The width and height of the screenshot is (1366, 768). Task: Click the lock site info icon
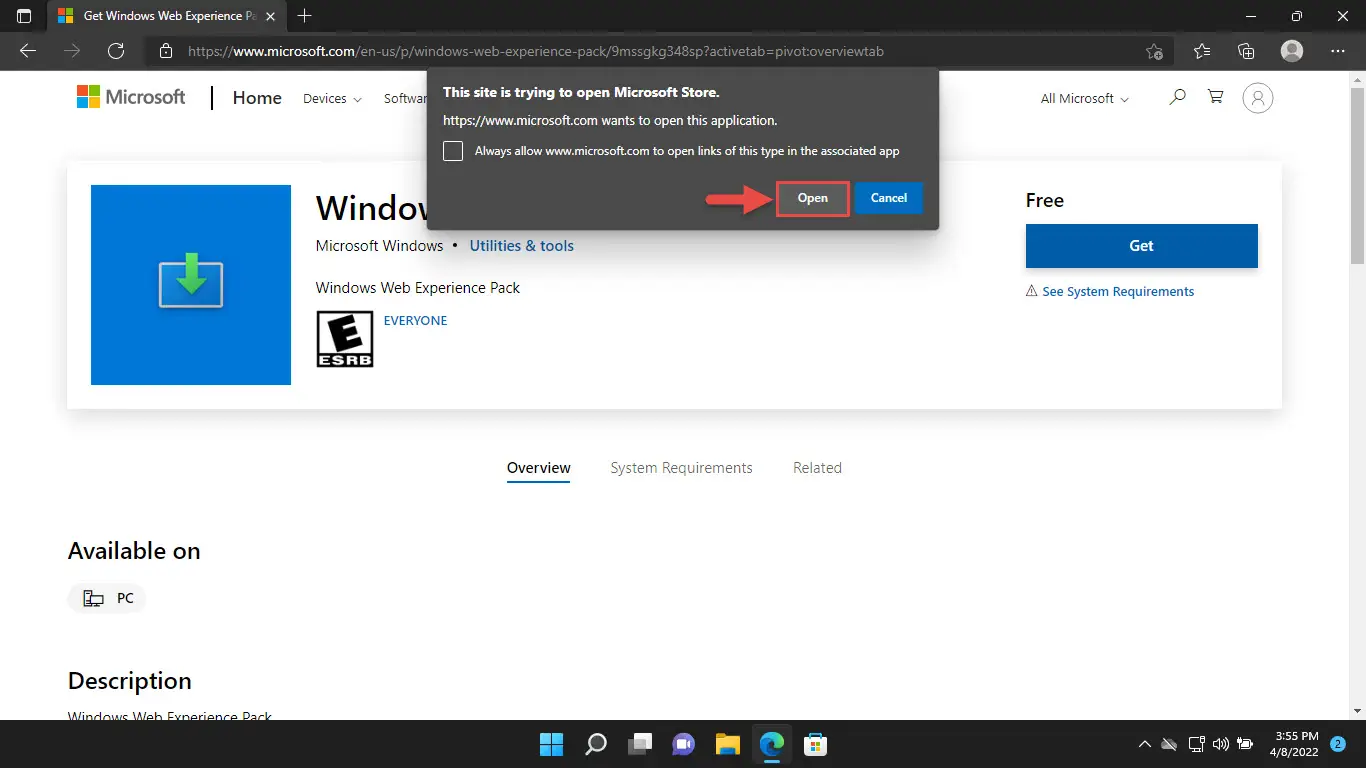[x=166, y=51]
